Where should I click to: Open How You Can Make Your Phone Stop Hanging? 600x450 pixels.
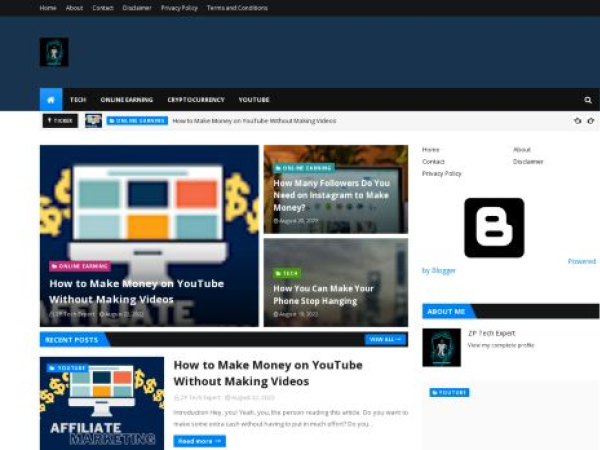[323, 294]
